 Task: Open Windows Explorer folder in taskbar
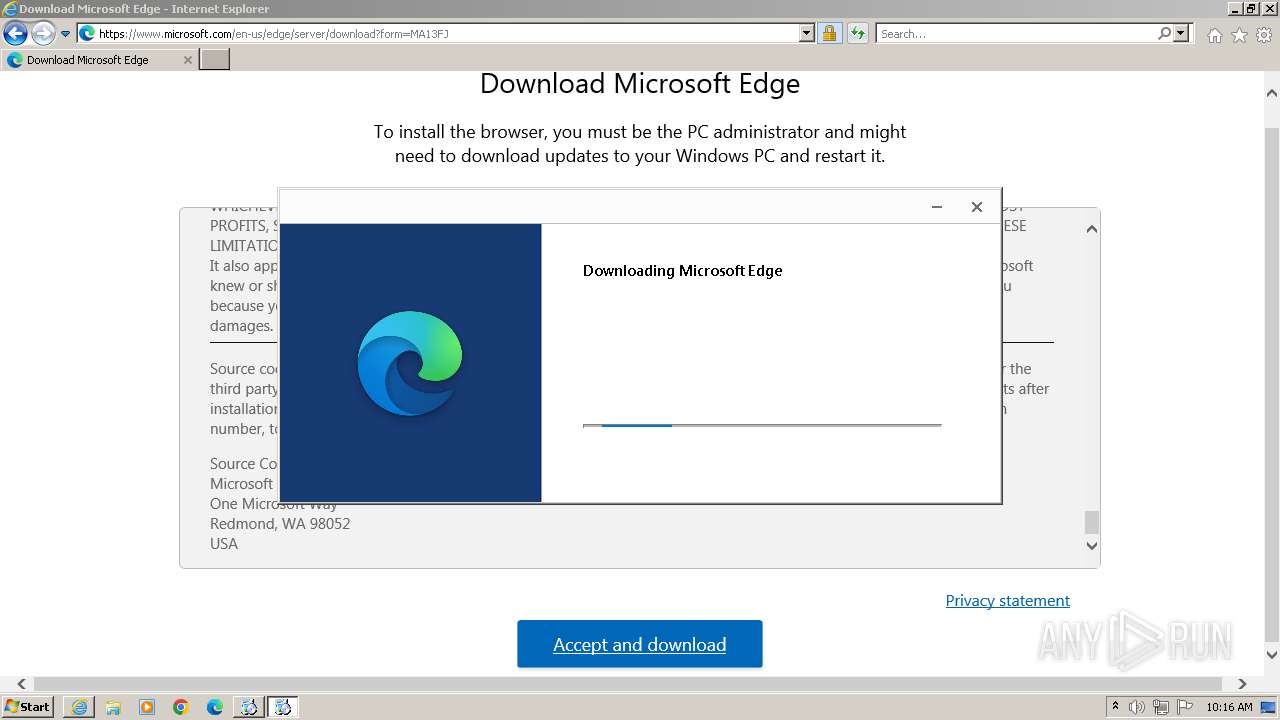(x=113, y=707)
